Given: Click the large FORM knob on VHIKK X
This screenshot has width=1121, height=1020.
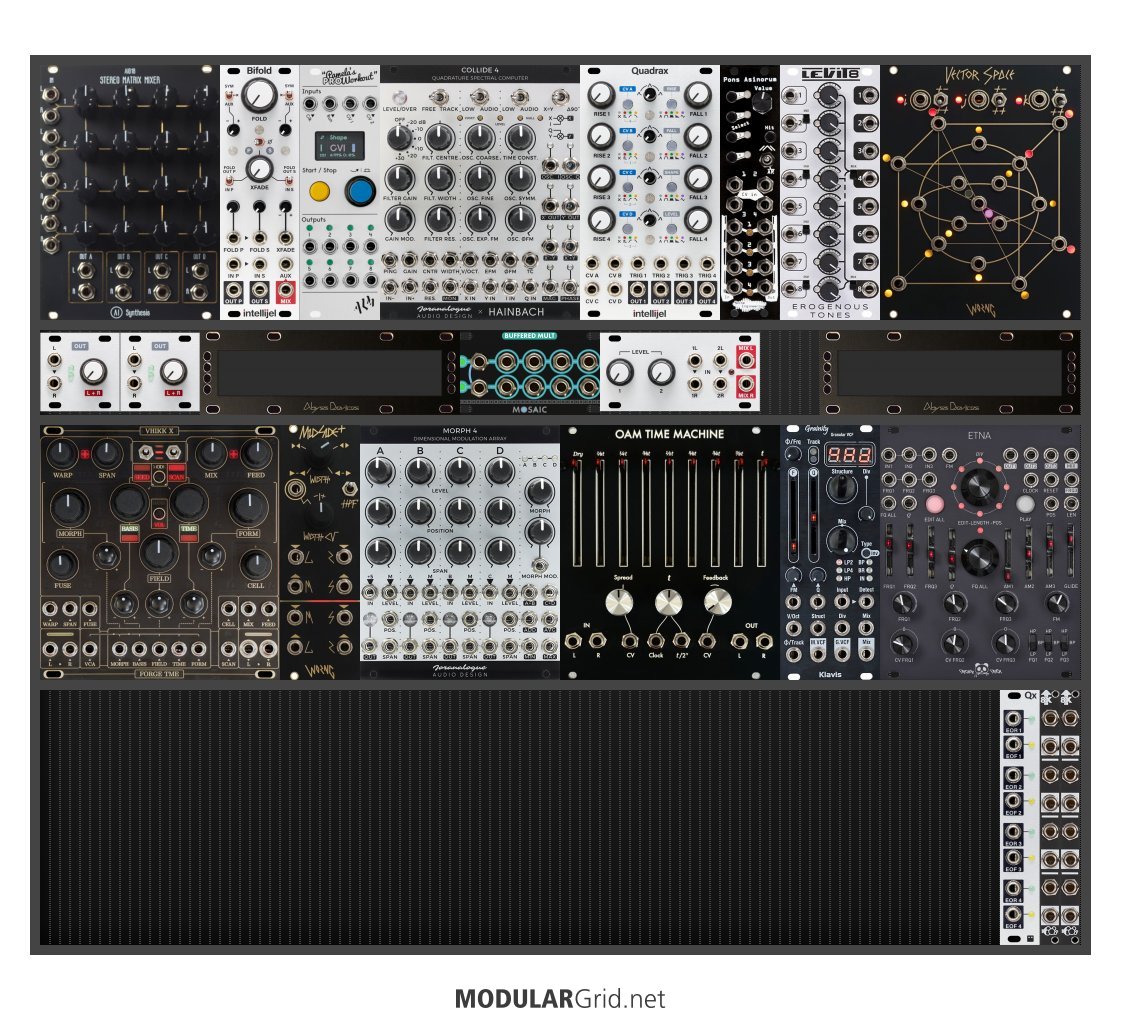Looking at the screenshot, I should pos(248,507).
